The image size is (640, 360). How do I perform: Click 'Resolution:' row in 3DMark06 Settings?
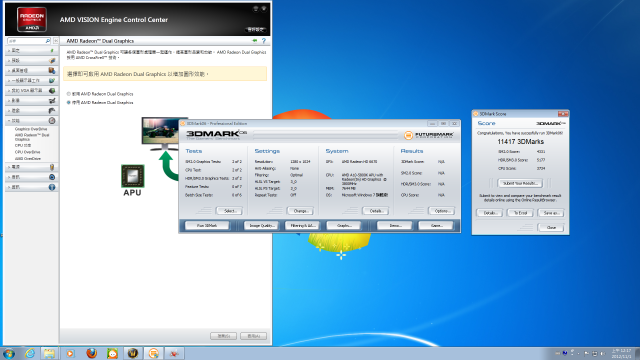pos(282,162)
